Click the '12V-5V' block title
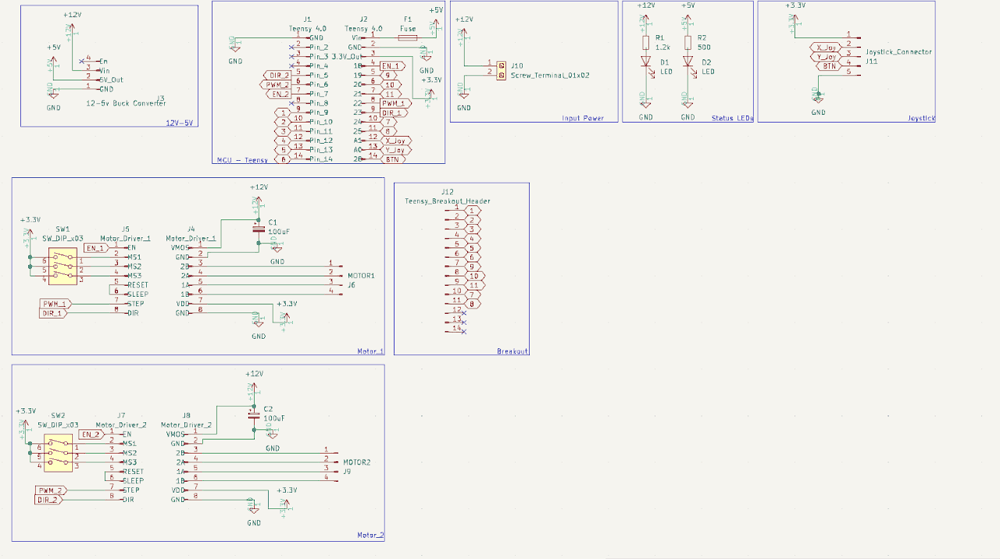The image size is (1000, 559). 179,123
